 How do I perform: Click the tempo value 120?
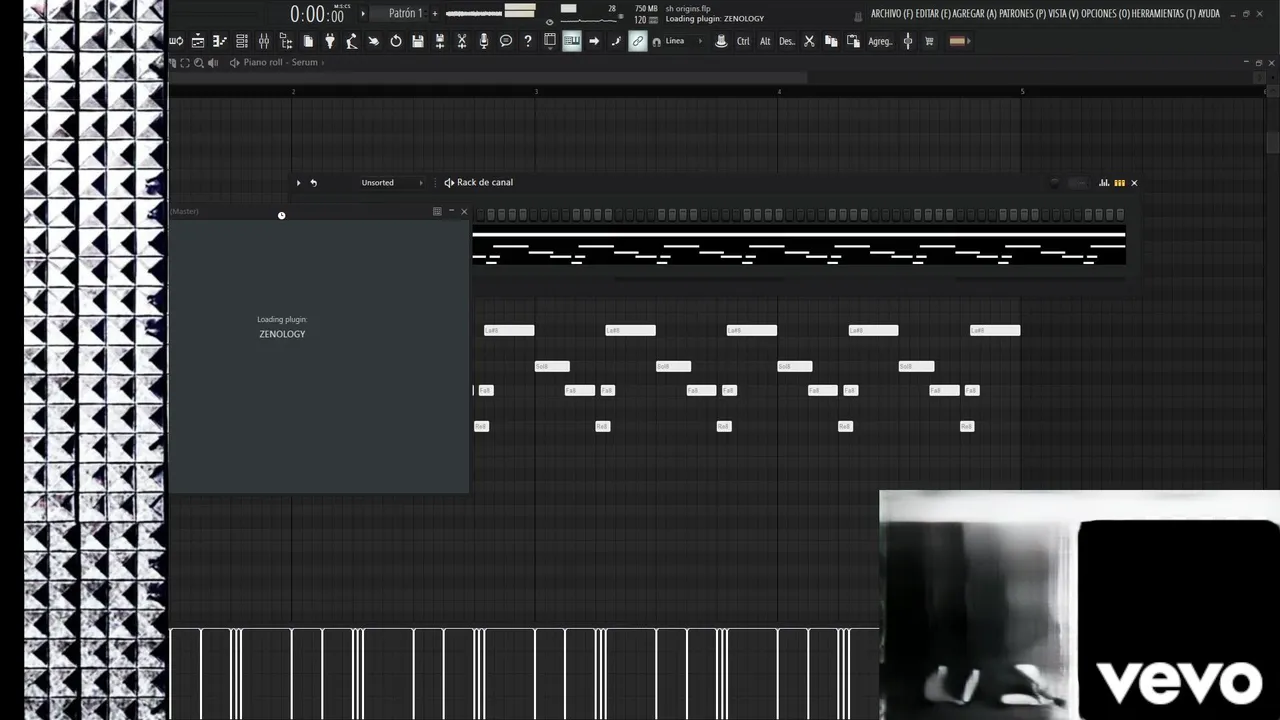[x=640, y=20]
